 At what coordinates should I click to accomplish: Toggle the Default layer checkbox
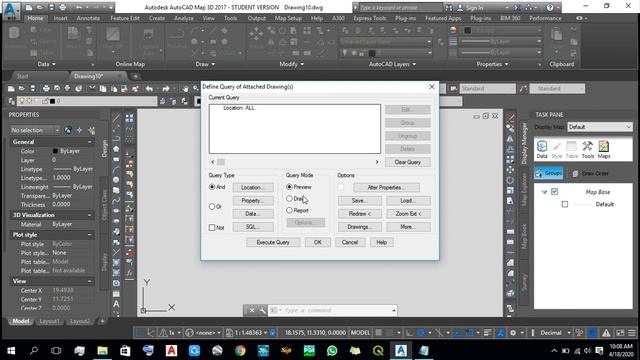click(564, 204)
